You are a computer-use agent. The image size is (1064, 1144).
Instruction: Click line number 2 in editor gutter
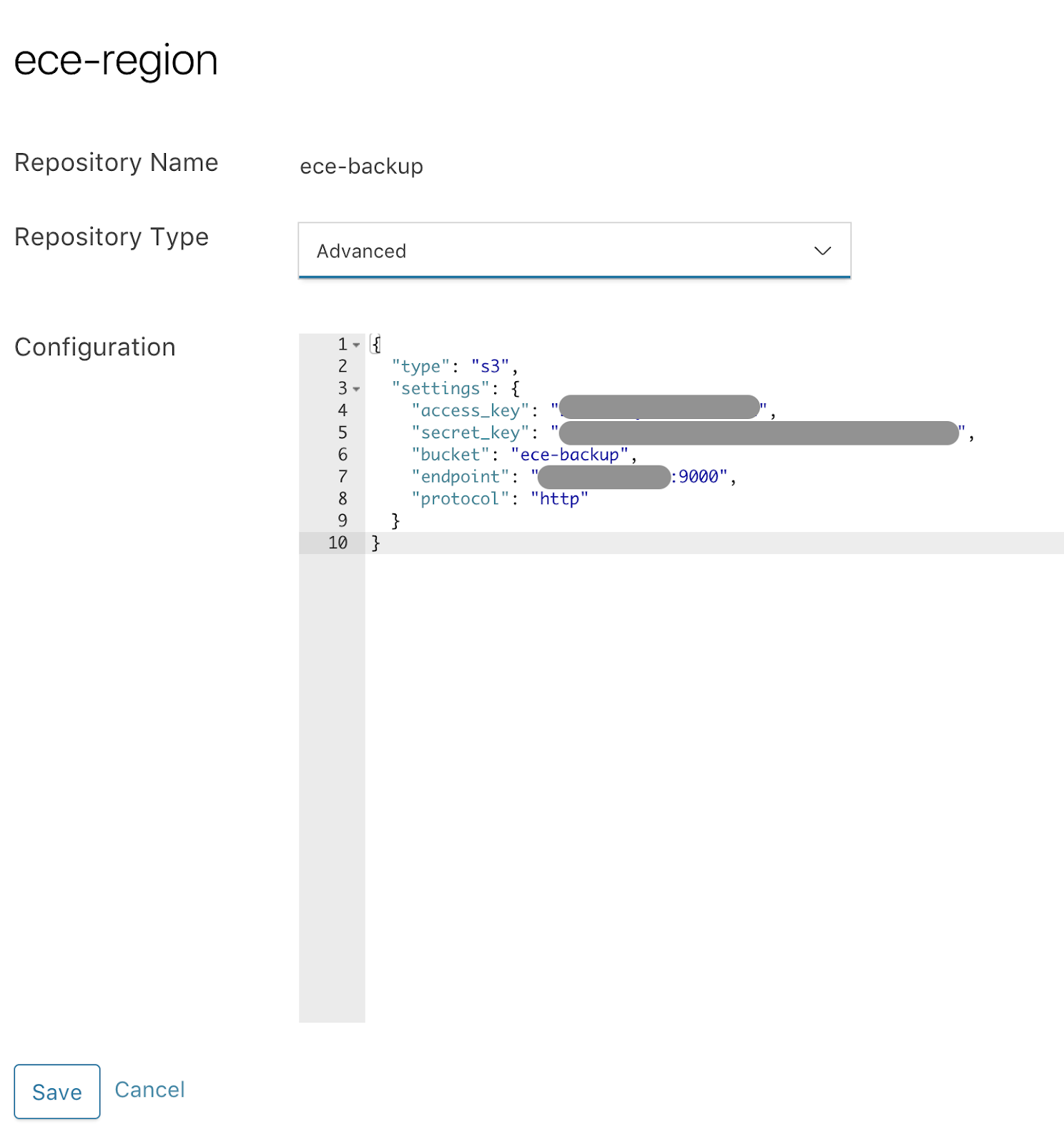pos(343,367)
